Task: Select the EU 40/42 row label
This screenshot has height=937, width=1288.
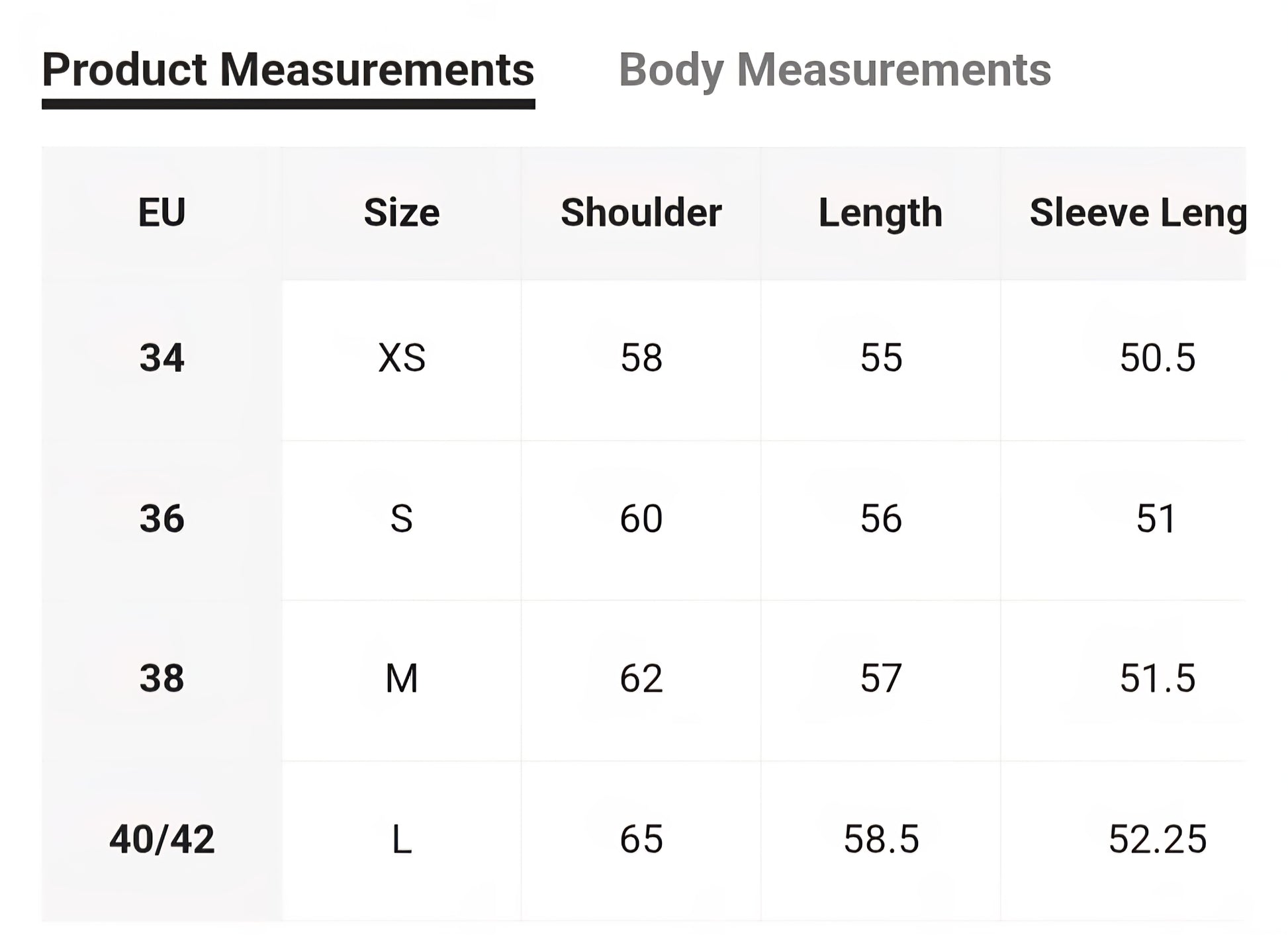Action: point(161,840)
